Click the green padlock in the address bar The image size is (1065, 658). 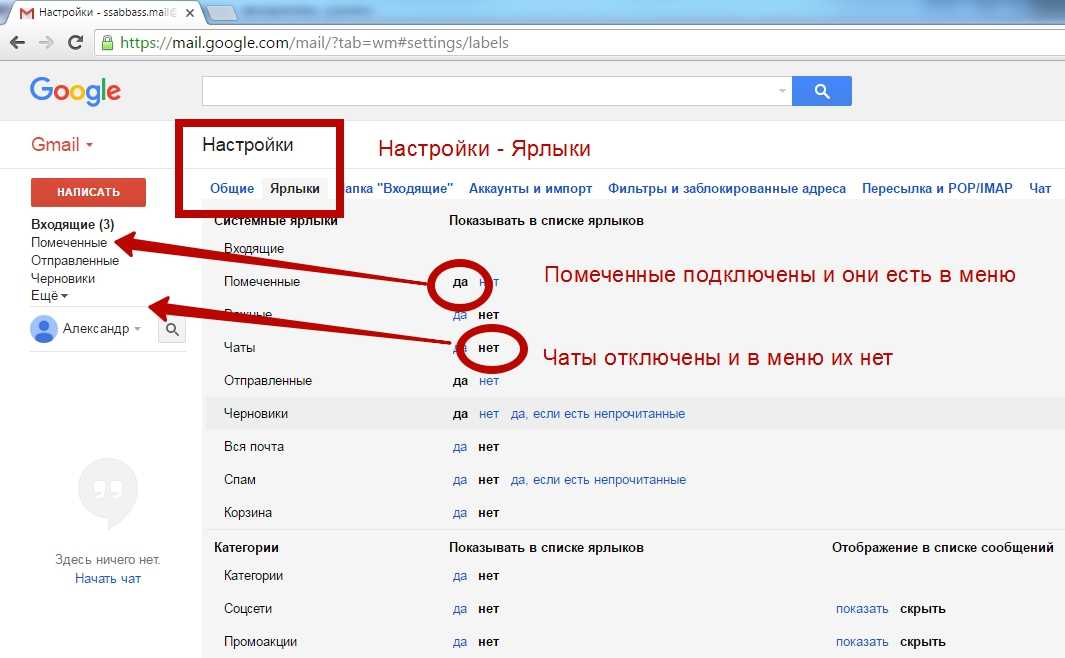(108, 43)
